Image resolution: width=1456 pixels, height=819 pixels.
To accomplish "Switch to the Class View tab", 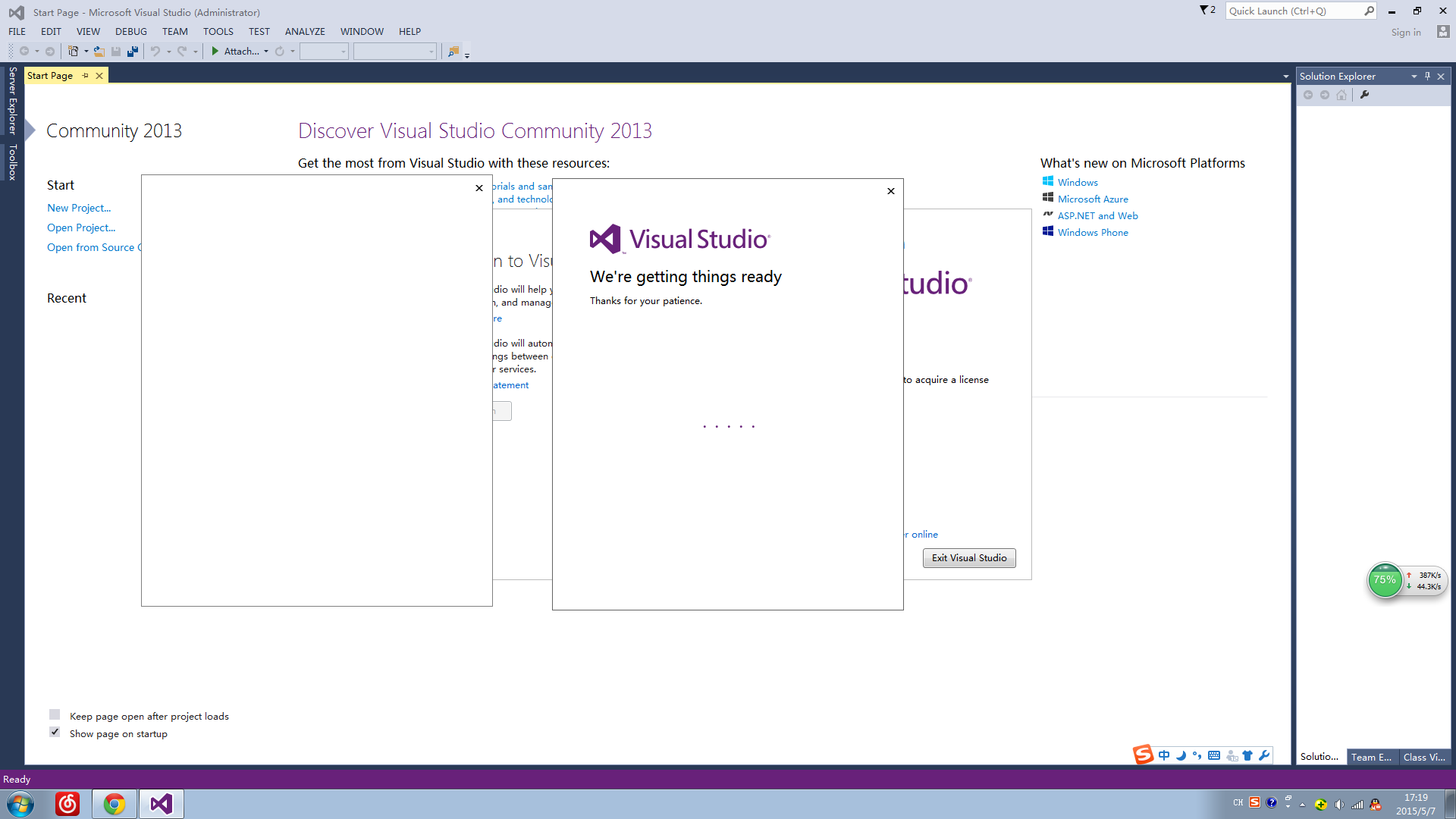I will coord(1424,757).
